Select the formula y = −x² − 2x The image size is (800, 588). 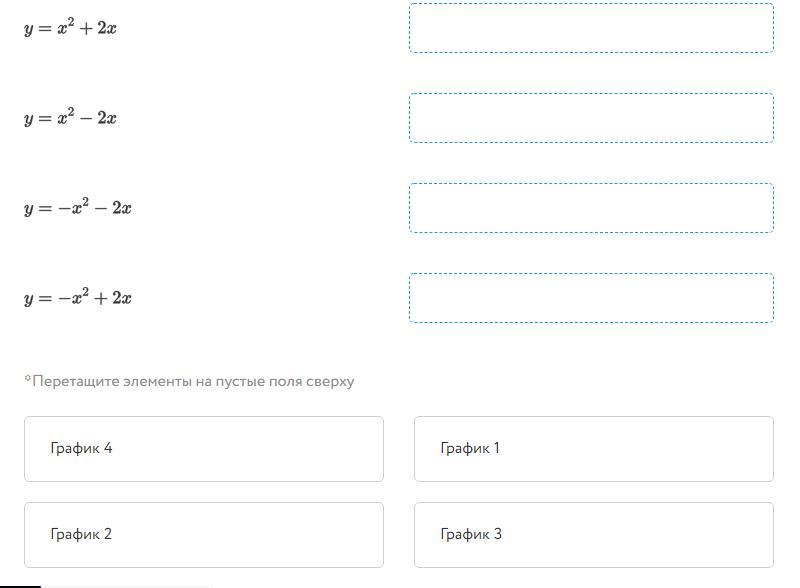[x=78, y=208]
